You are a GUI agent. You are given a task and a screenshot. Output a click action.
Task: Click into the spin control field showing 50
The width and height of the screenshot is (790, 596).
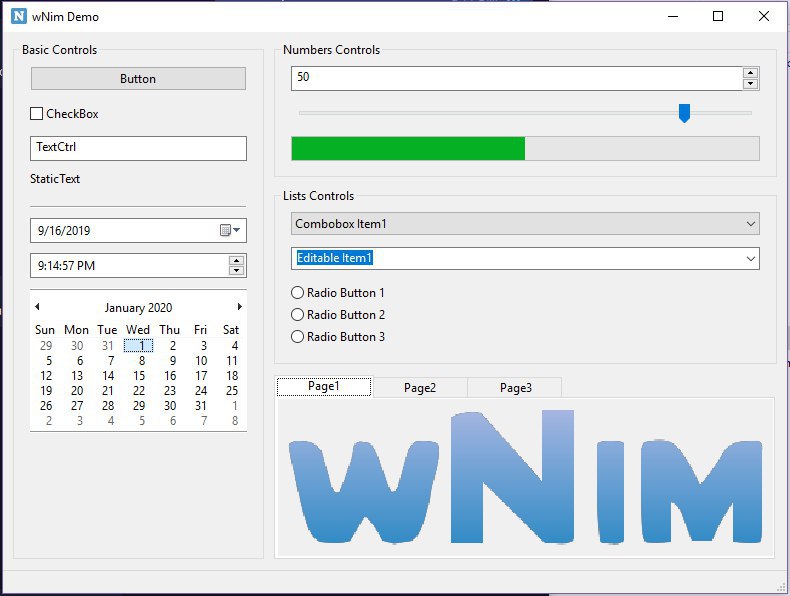(x=516, y=78)
